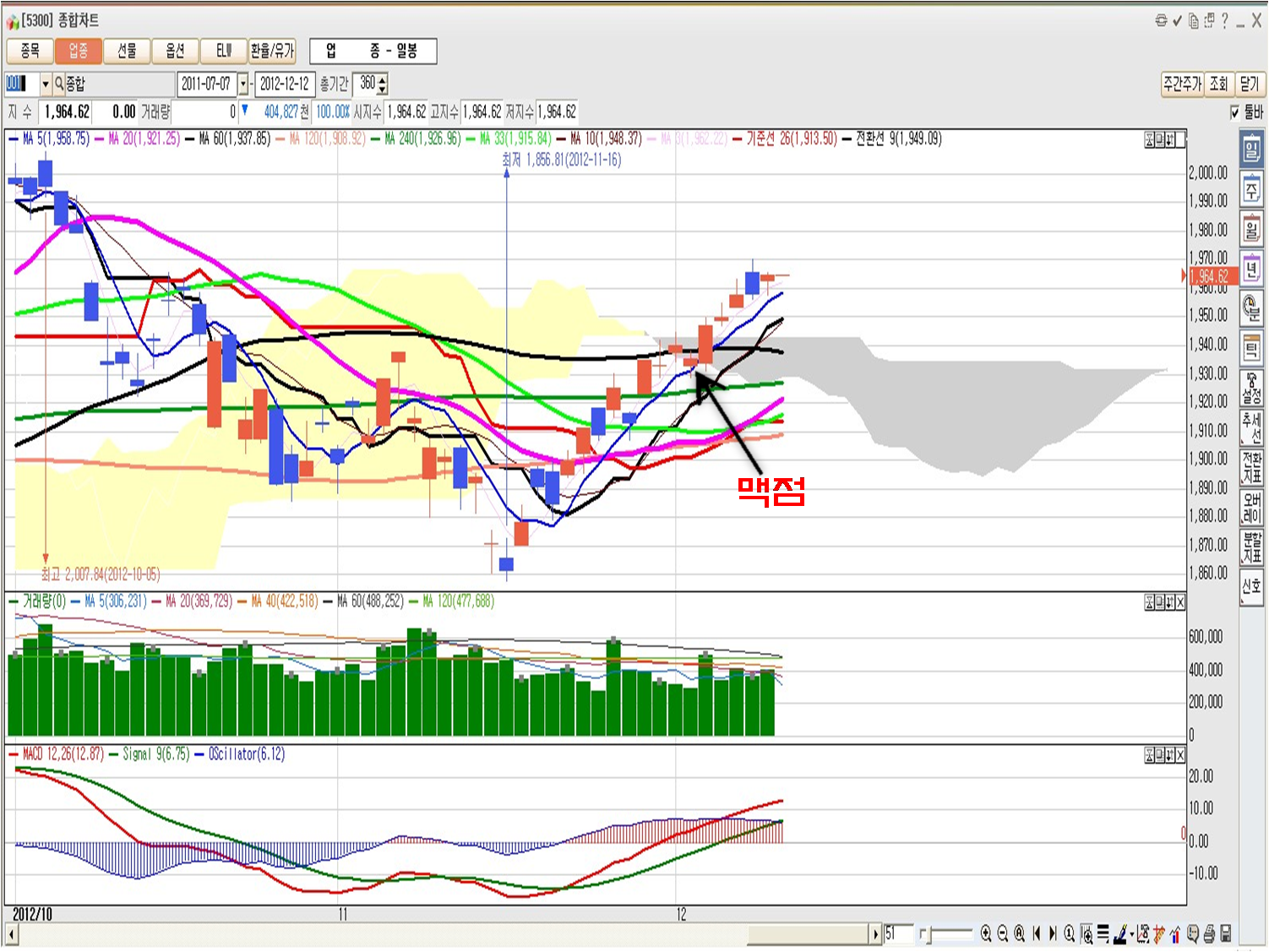Open the speech bubble notes icon
This screenshot has width=1269, height=952.
point(1192,933)
